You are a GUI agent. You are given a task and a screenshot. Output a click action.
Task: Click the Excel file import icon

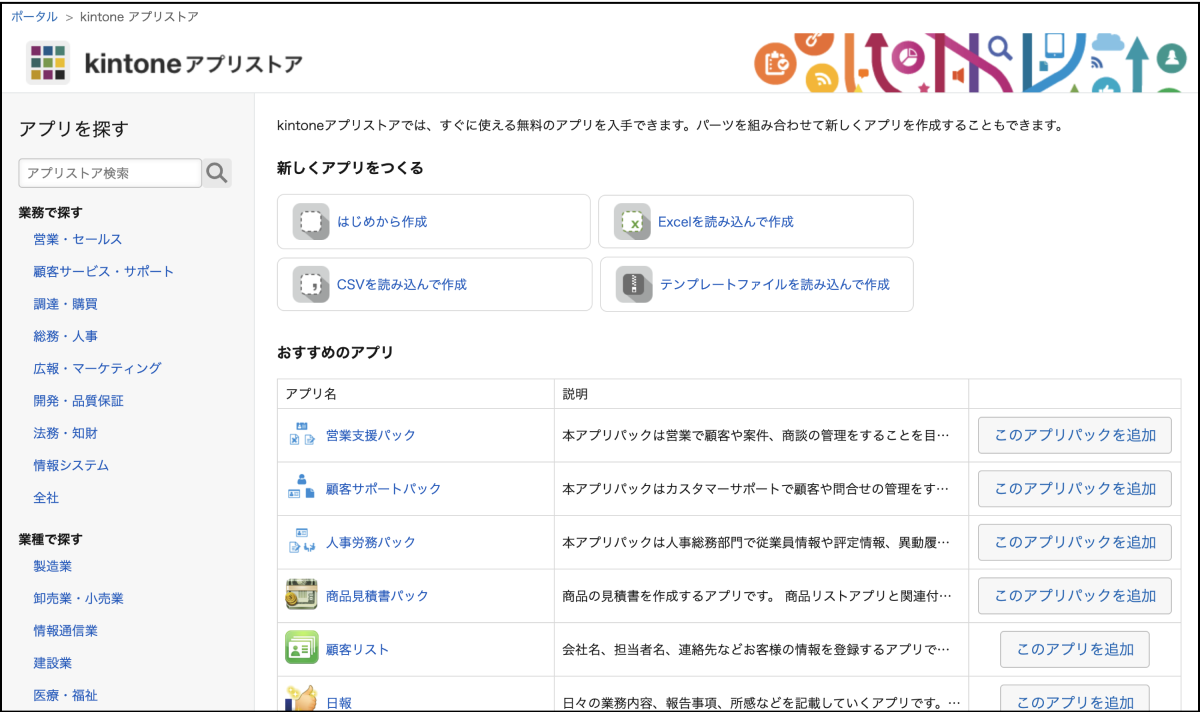632,222
